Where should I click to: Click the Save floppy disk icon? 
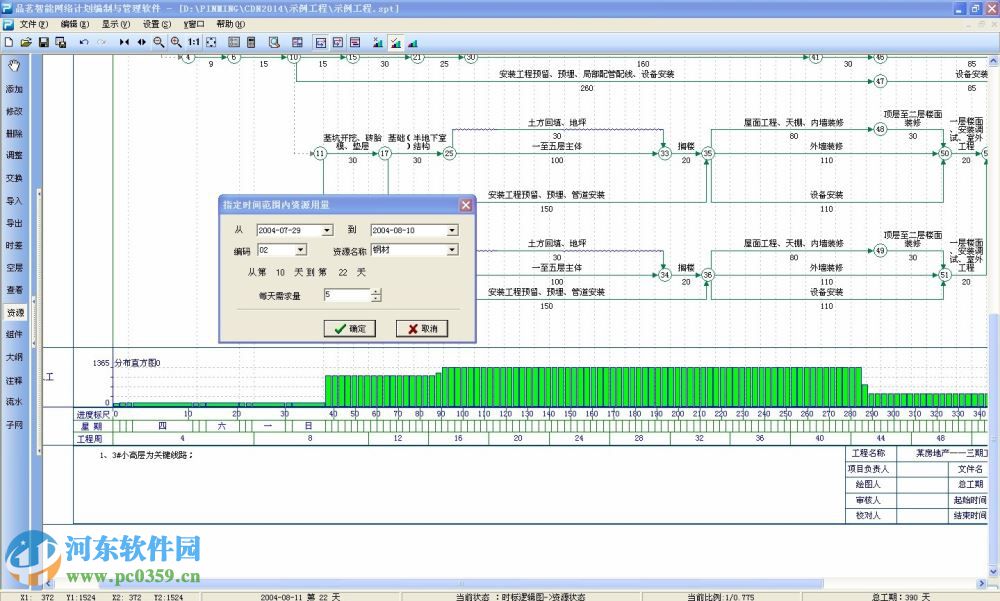coord(43,43)
